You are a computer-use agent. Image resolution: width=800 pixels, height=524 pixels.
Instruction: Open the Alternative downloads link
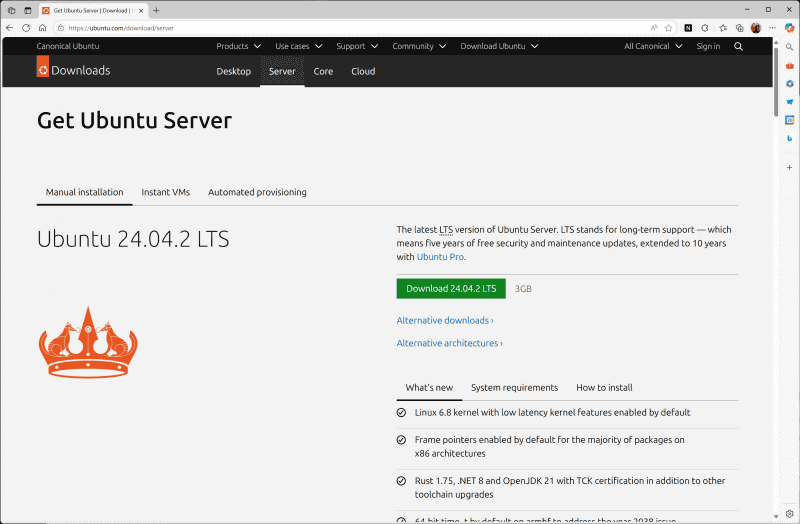(x=445, y=320)
